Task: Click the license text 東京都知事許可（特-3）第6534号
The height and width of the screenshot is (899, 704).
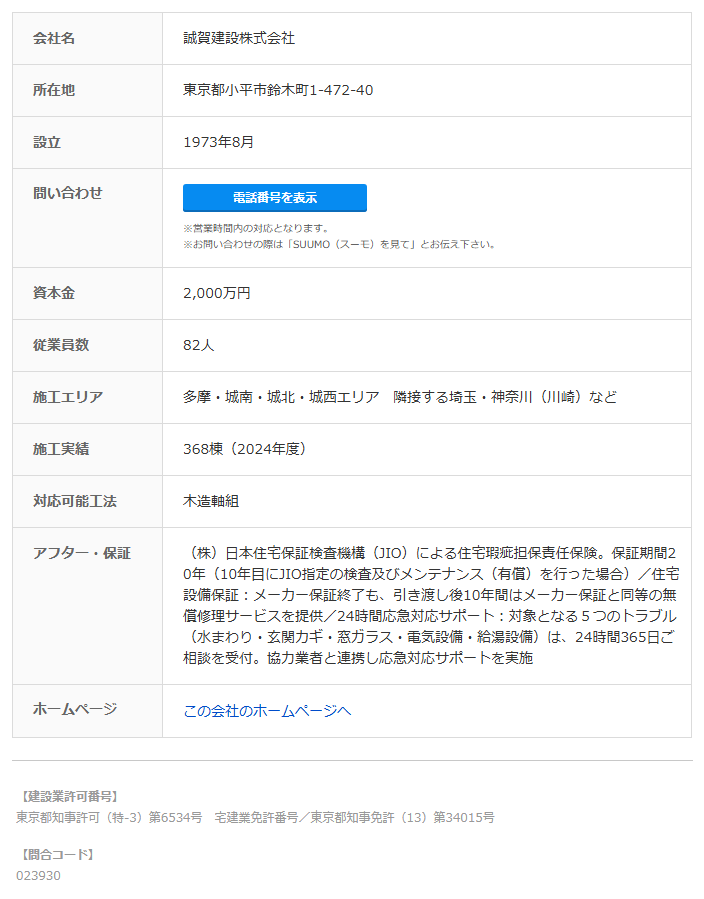Action: 109,818
